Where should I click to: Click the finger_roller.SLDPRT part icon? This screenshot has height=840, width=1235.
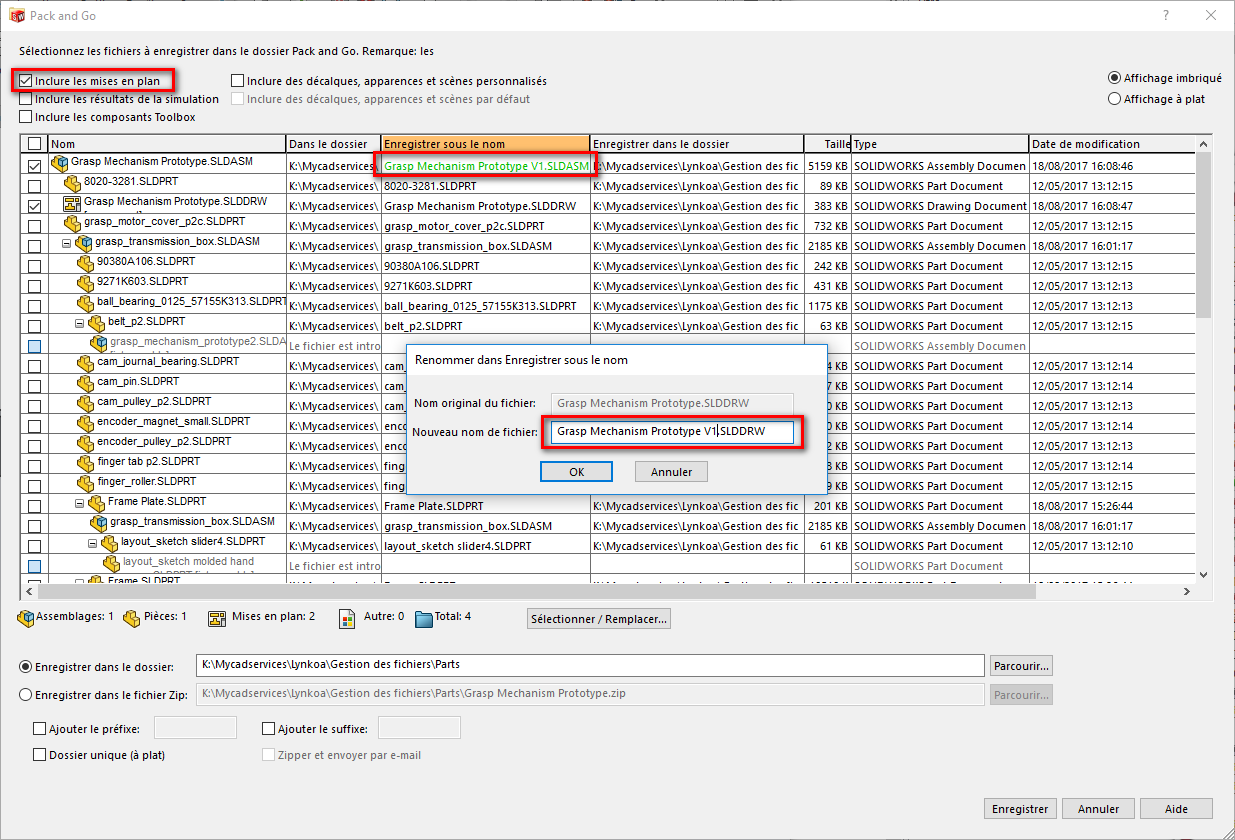click(x=85, y=483)
